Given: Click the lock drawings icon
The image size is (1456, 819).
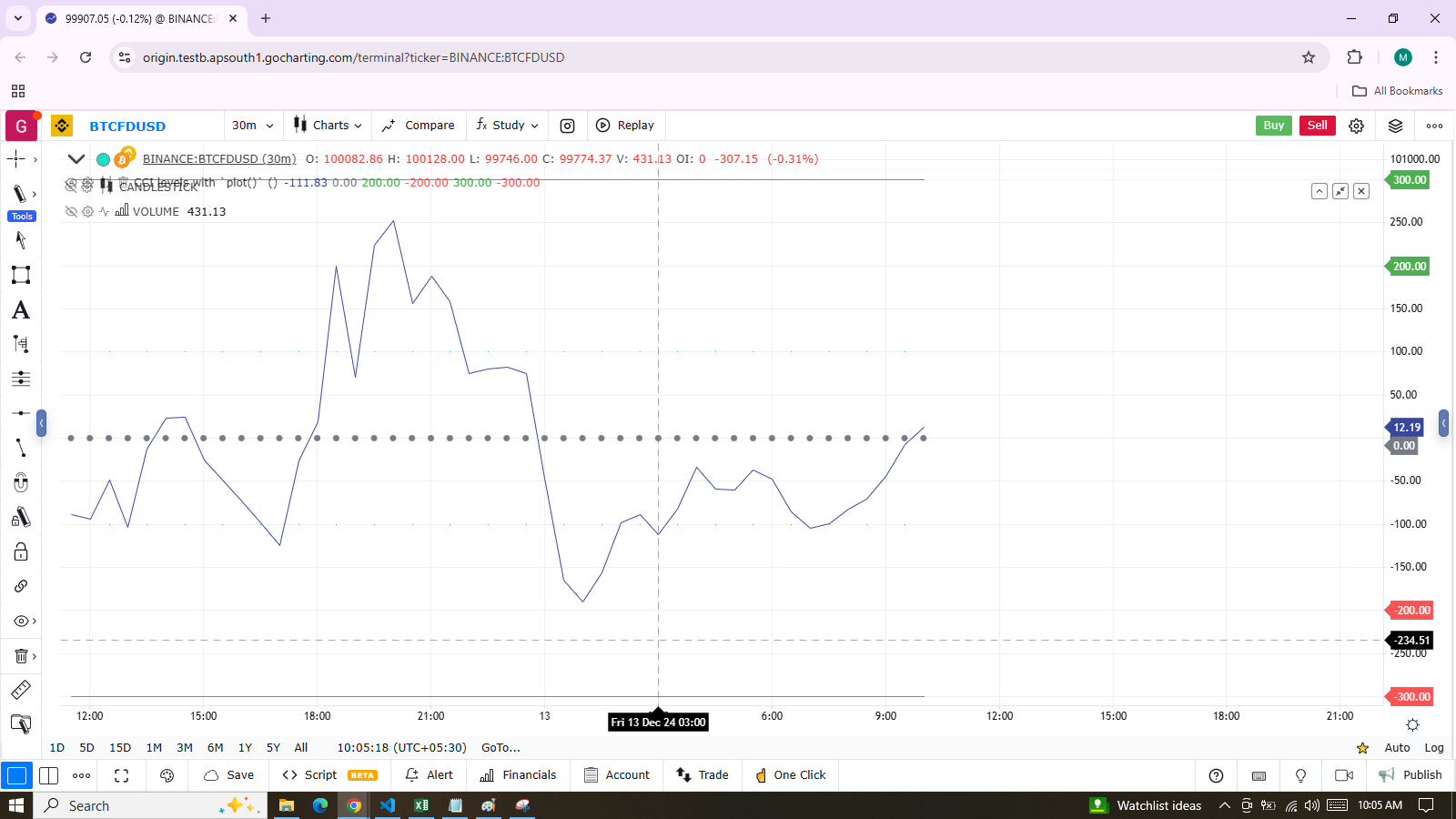Looking at the screenshot, I should click(20, 552).
